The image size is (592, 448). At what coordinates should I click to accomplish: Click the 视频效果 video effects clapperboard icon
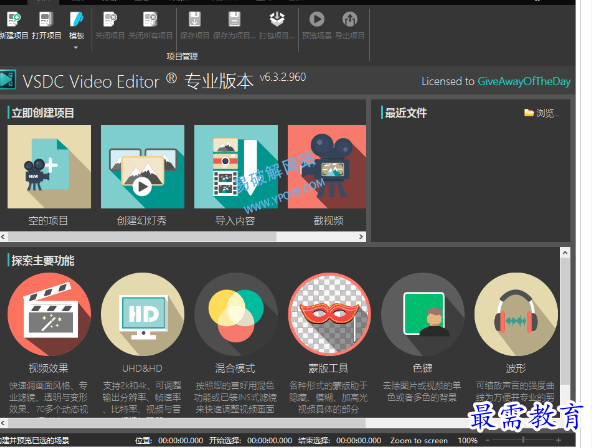49,314
